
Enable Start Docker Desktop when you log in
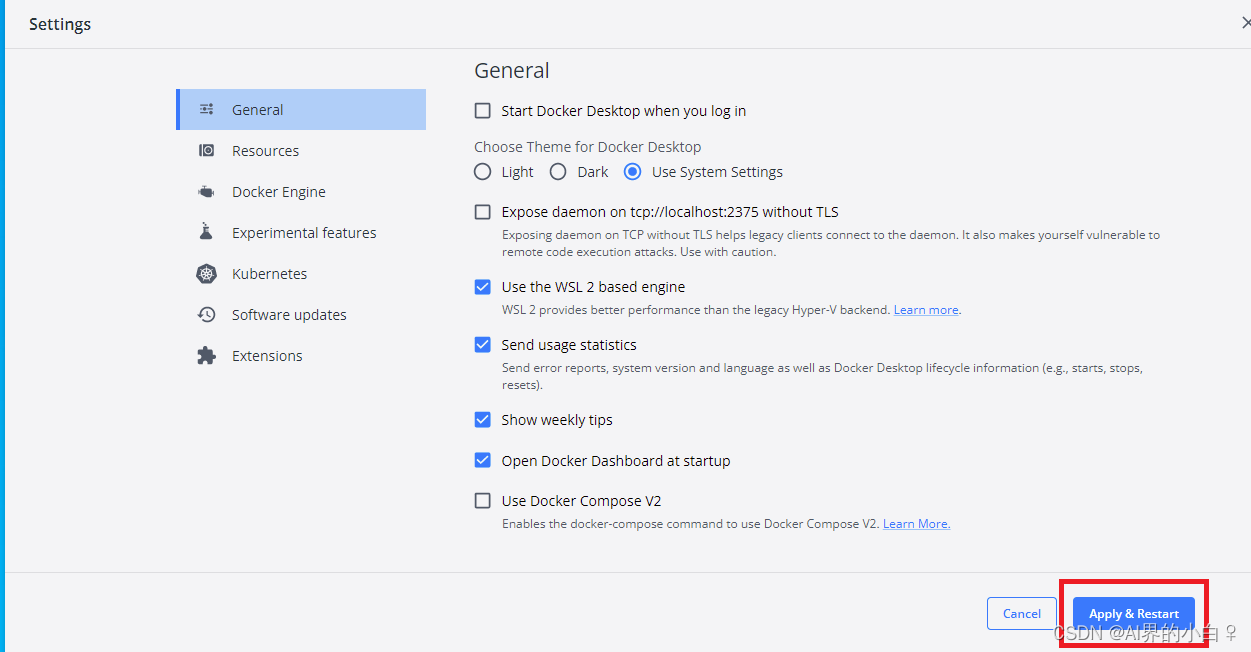pos(483,111)
